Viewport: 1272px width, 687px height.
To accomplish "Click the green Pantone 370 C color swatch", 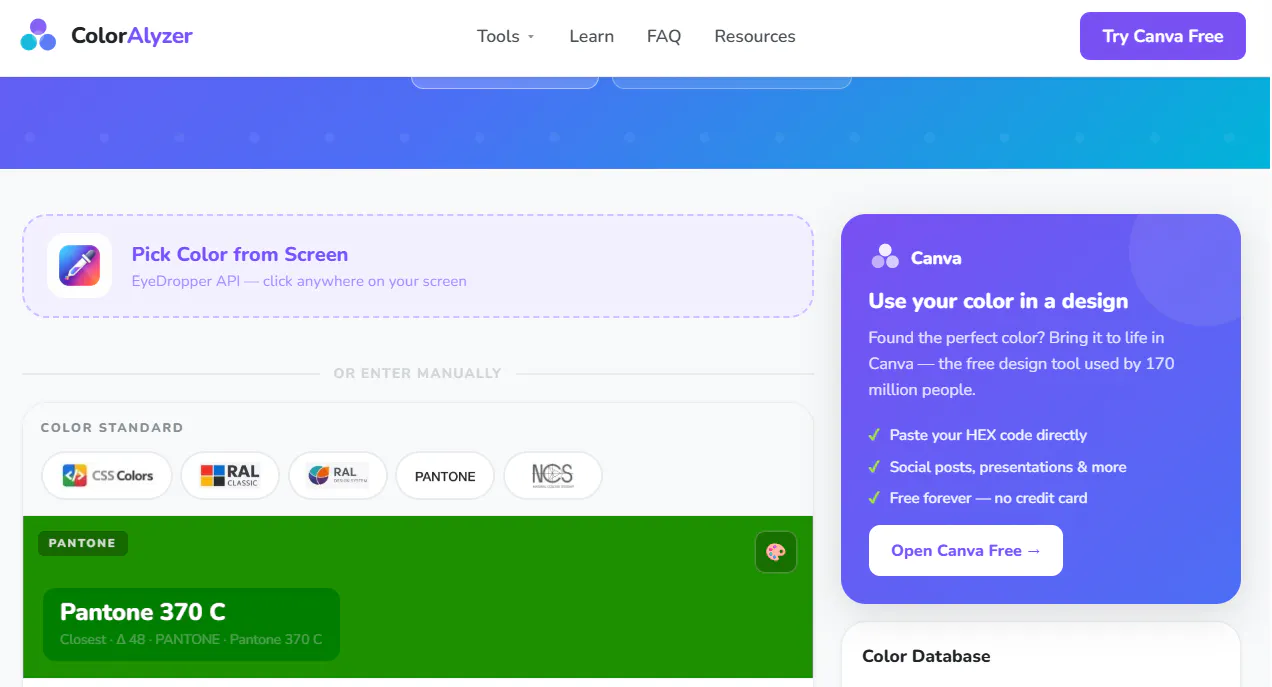I will (x=418, y=597).
